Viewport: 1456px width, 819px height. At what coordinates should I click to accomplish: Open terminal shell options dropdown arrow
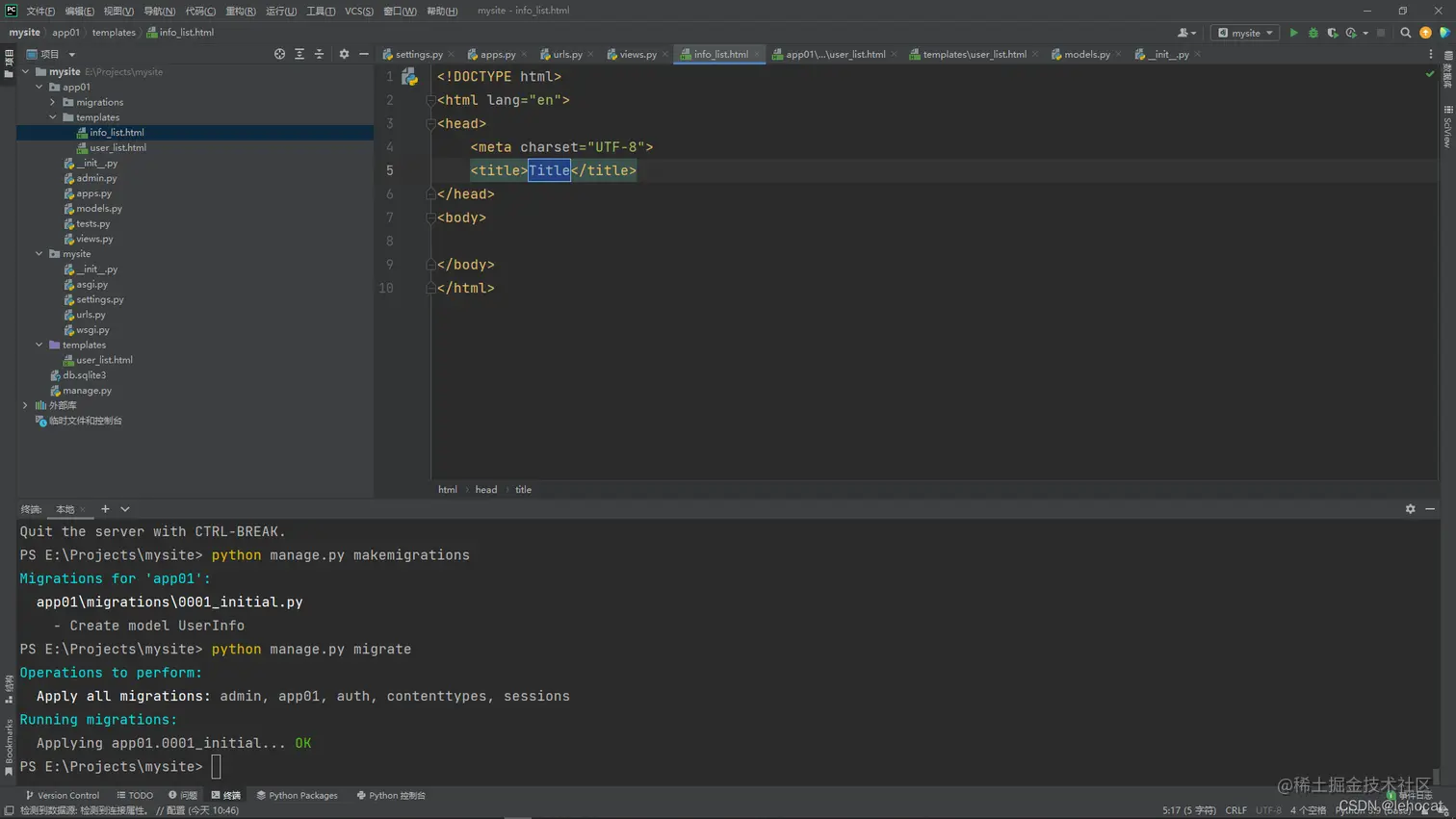[125, 509]
